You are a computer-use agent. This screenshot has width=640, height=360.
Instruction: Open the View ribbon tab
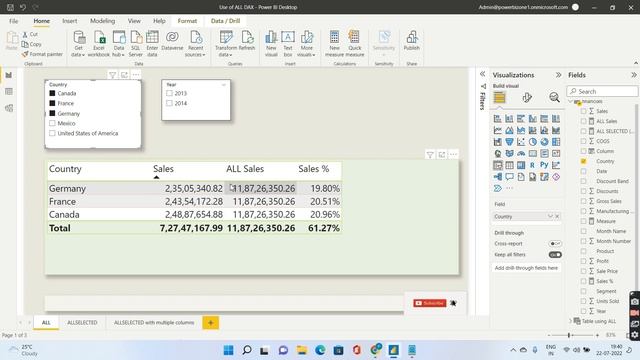pyautogui.click(x=134, y=21)
